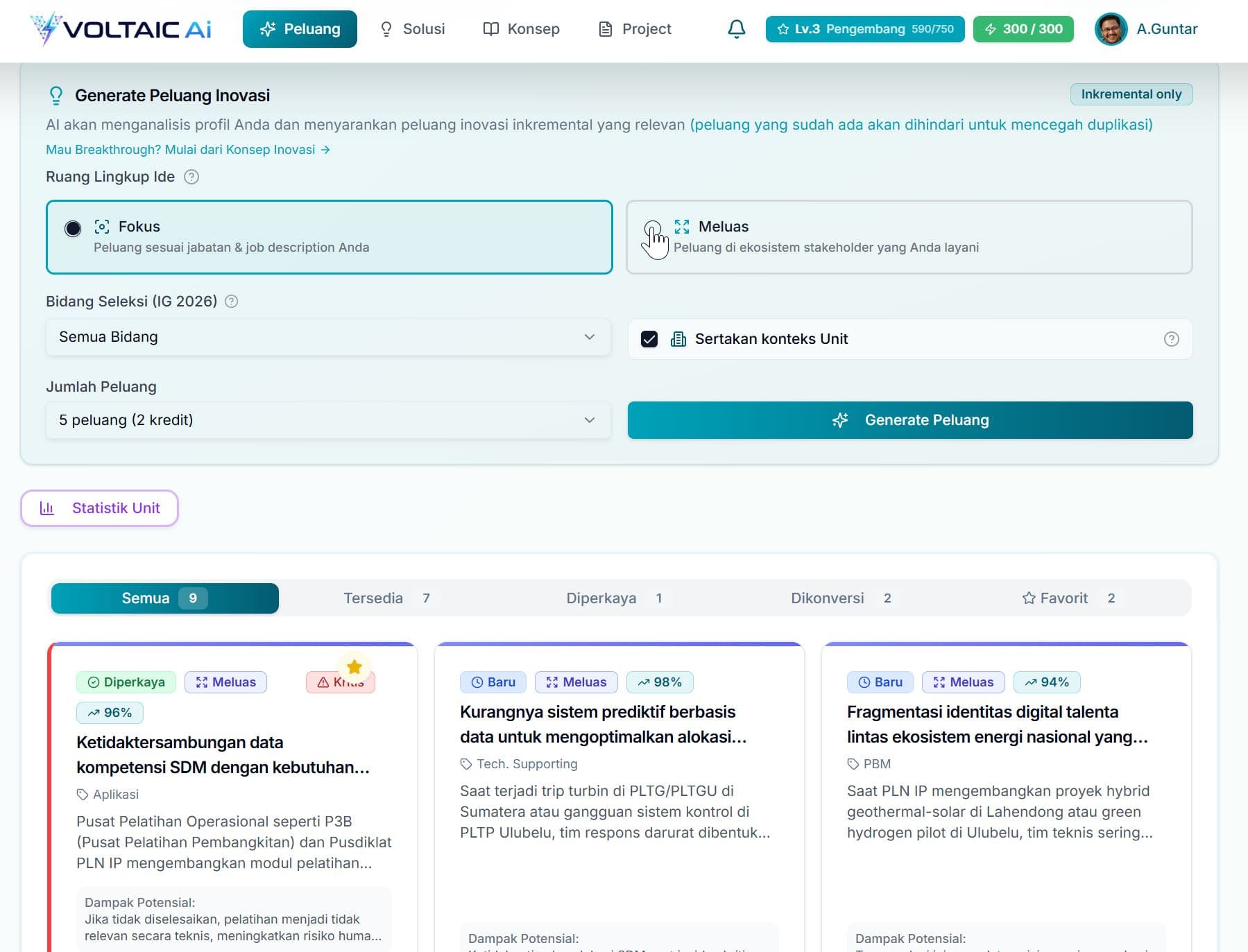Click the Lv.3 Pengembang level badge

(865, 29)
